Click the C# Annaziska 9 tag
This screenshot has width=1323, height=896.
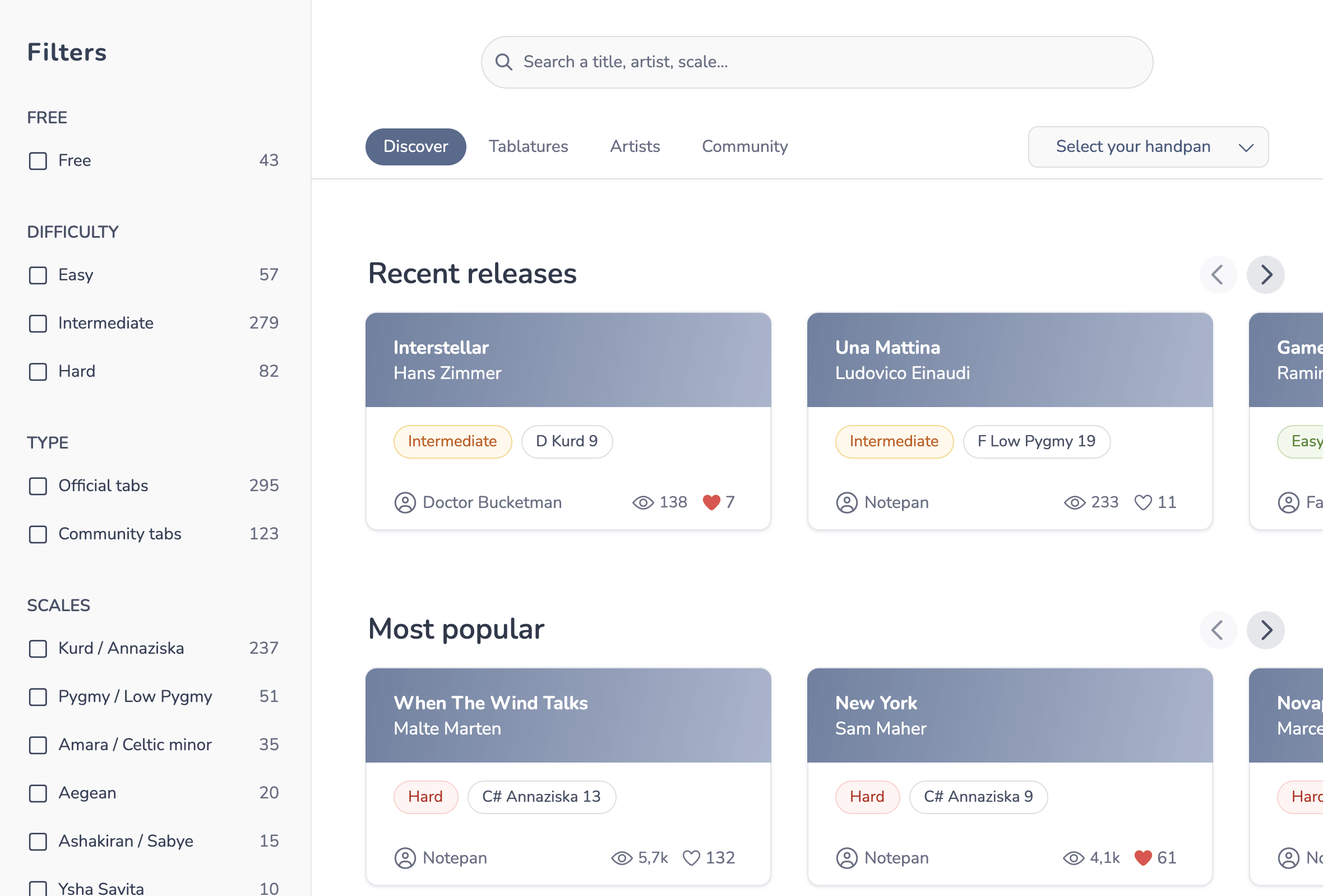coord(979,797)
